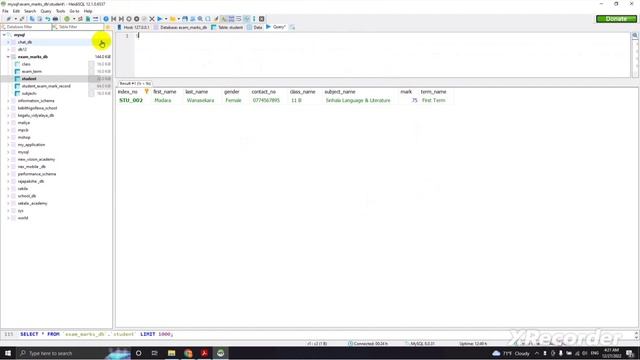Click the Load SQL file folder icon
The image size is (640, 360).
pyautogui.click(x=173, y=19)
